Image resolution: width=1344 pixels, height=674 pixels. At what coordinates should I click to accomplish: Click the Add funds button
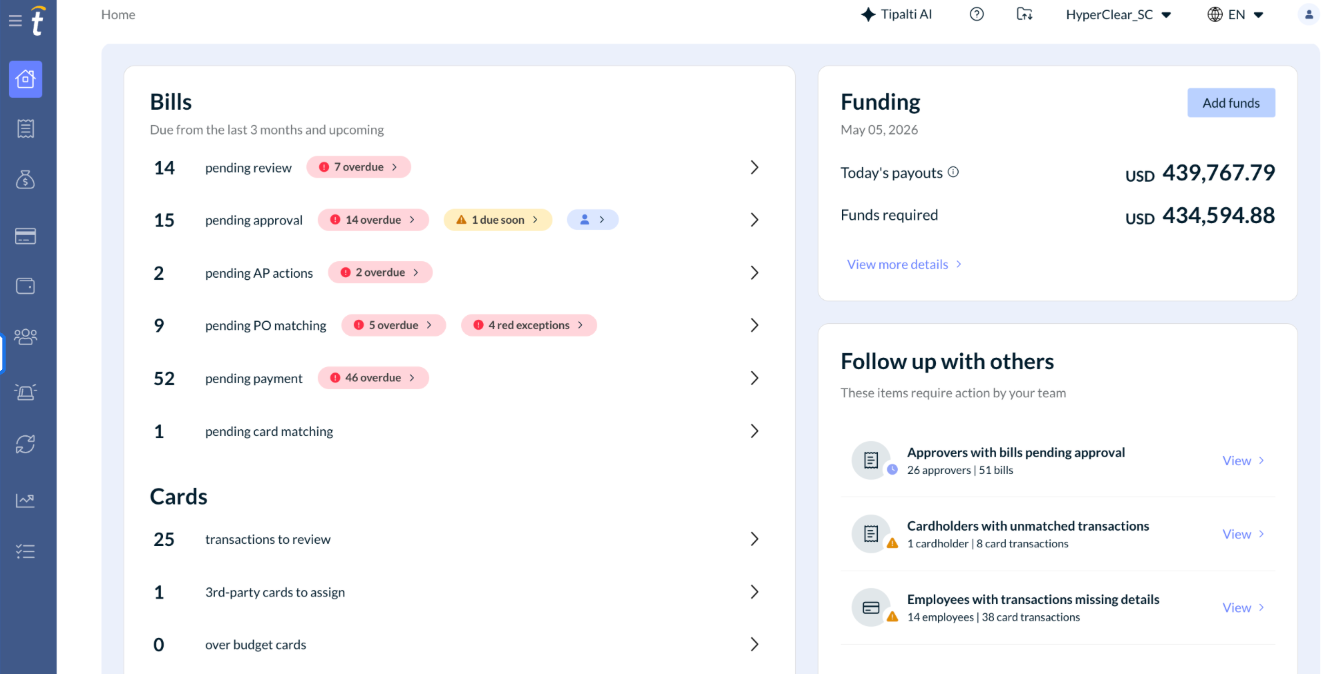[1231, 103]
